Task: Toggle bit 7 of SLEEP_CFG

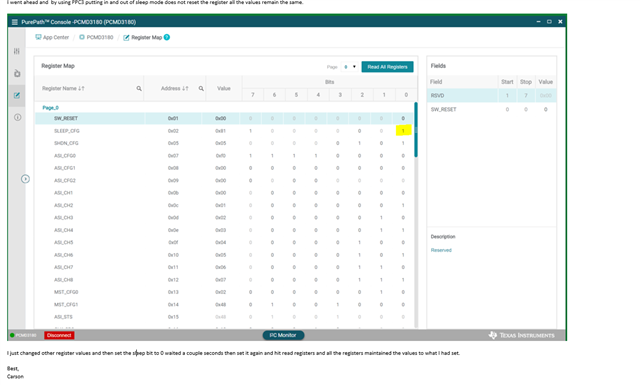Action: click(x=250, y=131)
